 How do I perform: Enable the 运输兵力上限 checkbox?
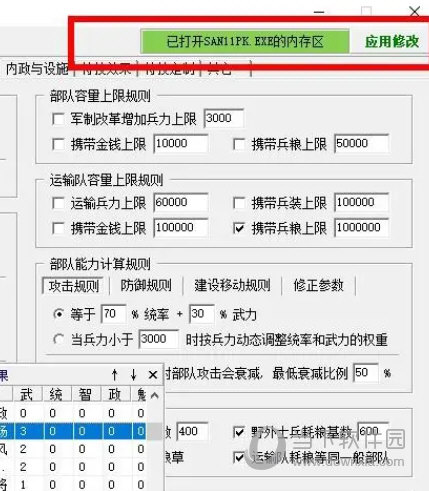pos(58,203)
